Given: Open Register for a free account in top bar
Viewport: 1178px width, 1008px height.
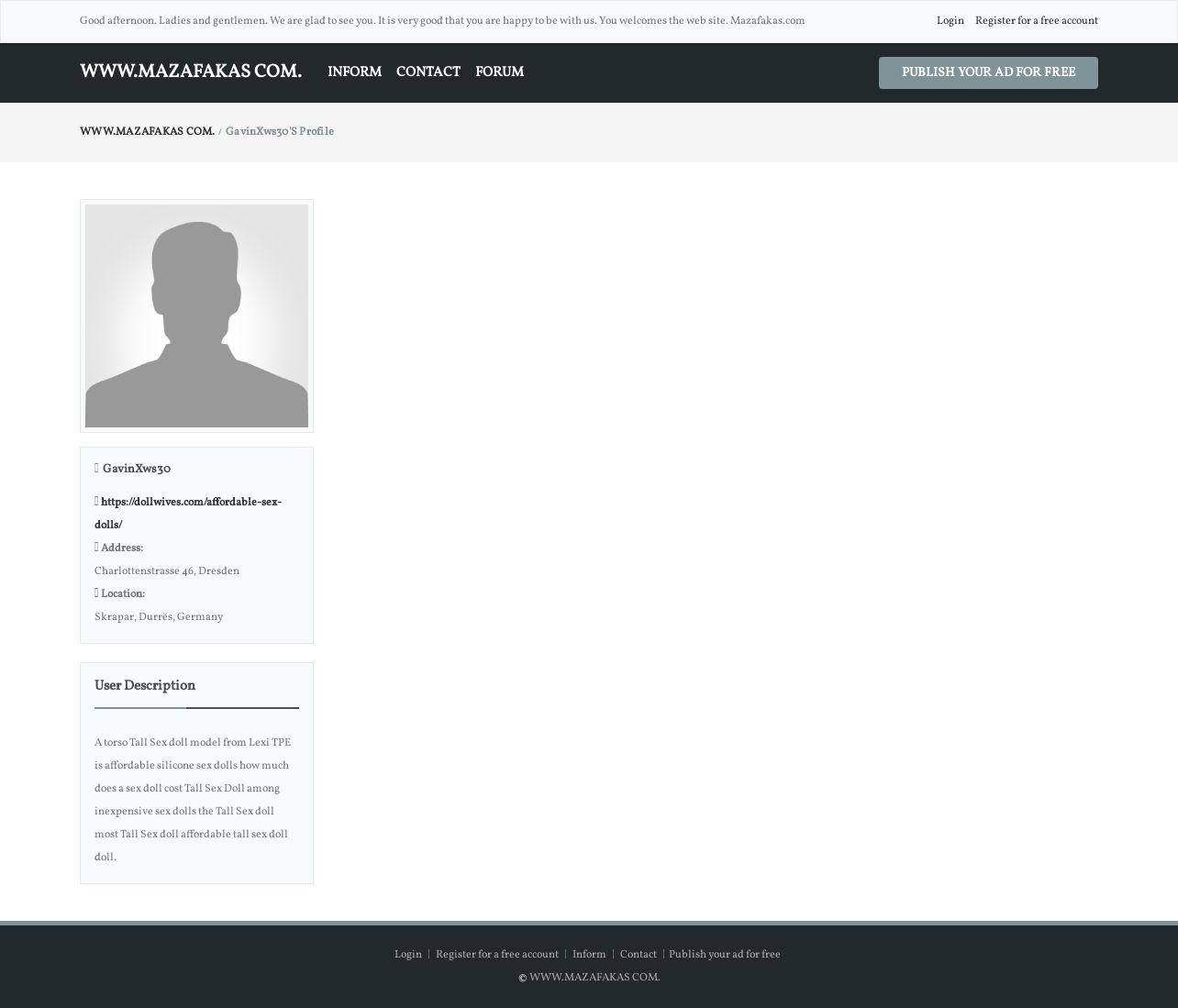Looking at the screenshot, I should pos(1036,21).
